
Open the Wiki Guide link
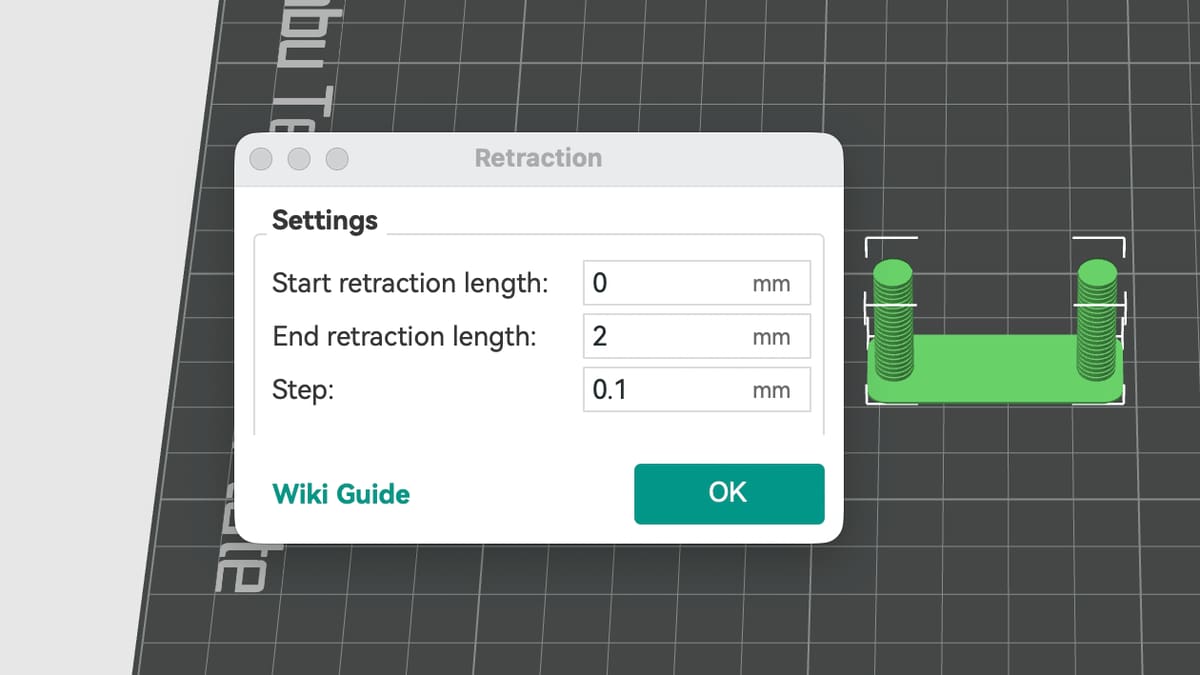point(341,494)
